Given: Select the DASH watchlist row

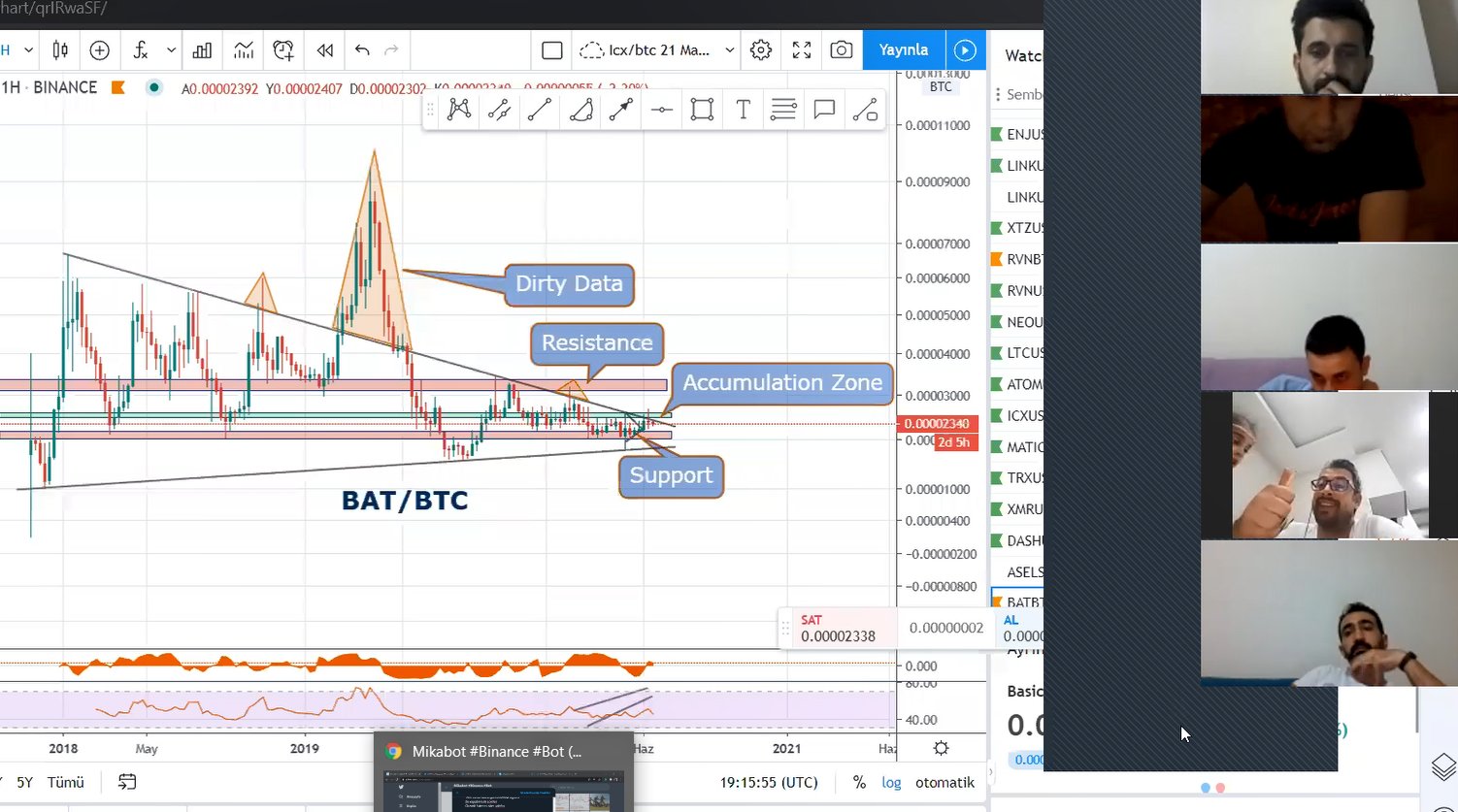Looking at the screenshot, I should click(x=1017, y=540).
